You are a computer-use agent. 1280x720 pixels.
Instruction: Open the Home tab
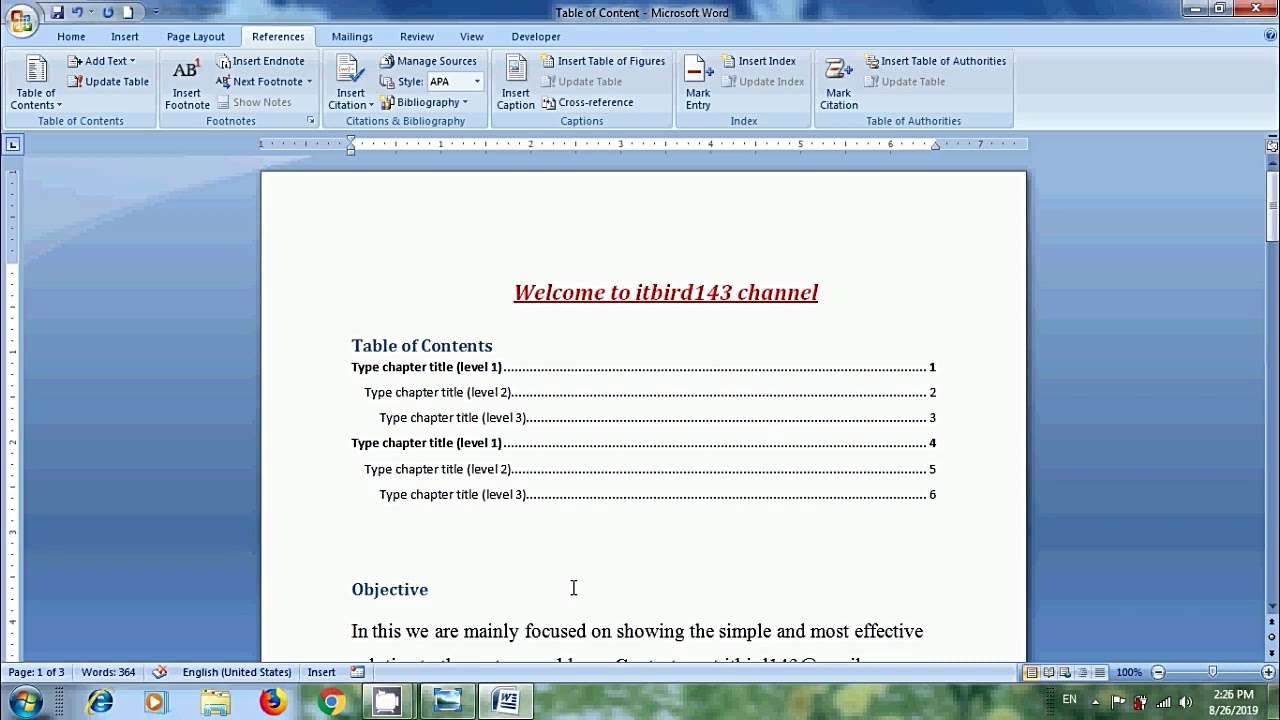pos(71,37)
